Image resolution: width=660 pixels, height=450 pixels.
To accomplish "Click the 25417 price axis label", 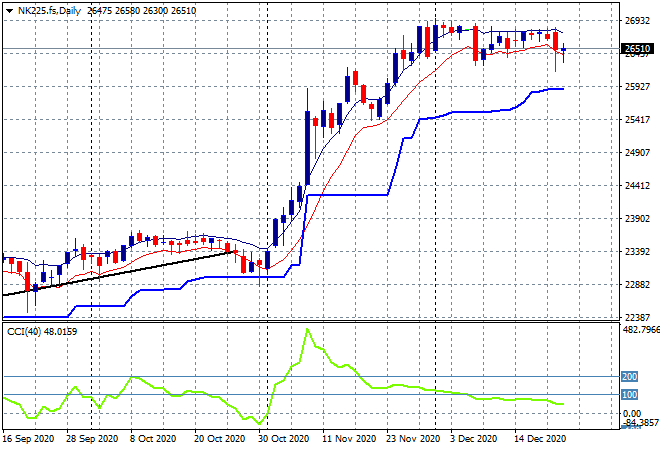I will coord(637,120).
